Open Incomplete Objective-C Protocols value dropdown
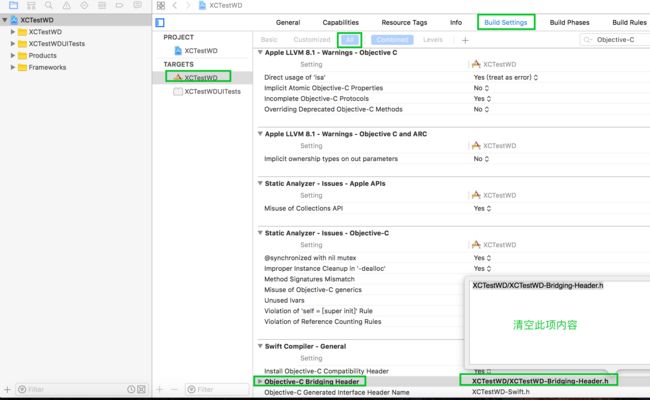This screenshot has width=650, height=400. click(x=482, y=99)
